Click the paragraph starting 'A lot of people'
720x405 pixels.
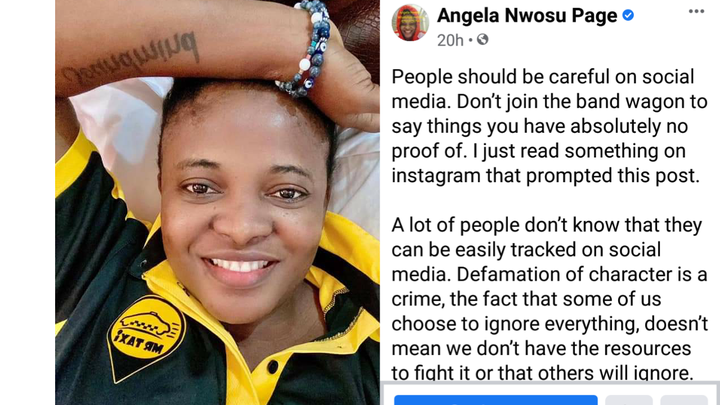549,299
